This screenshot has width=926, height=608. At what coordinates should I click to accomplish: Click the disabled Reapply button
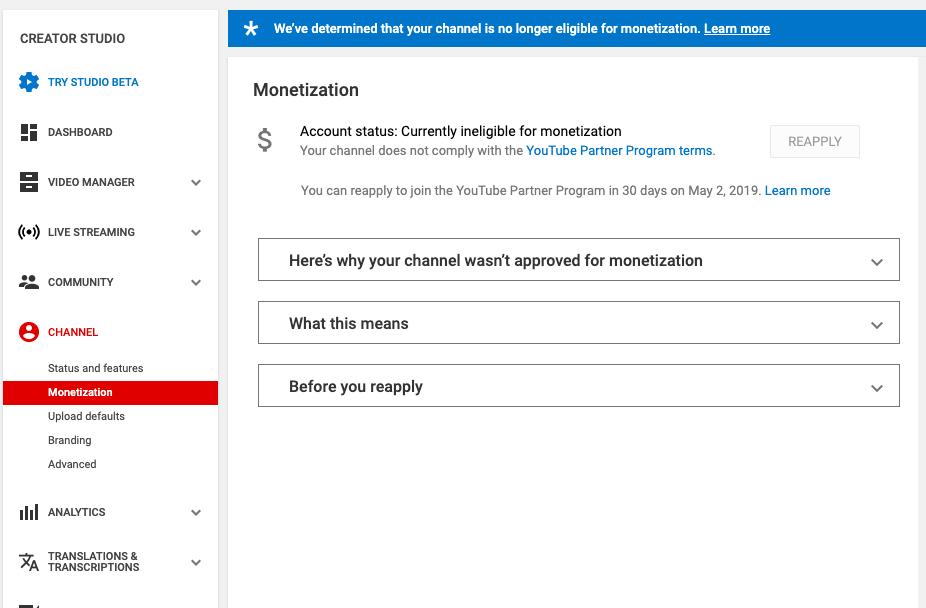(814, 141)
